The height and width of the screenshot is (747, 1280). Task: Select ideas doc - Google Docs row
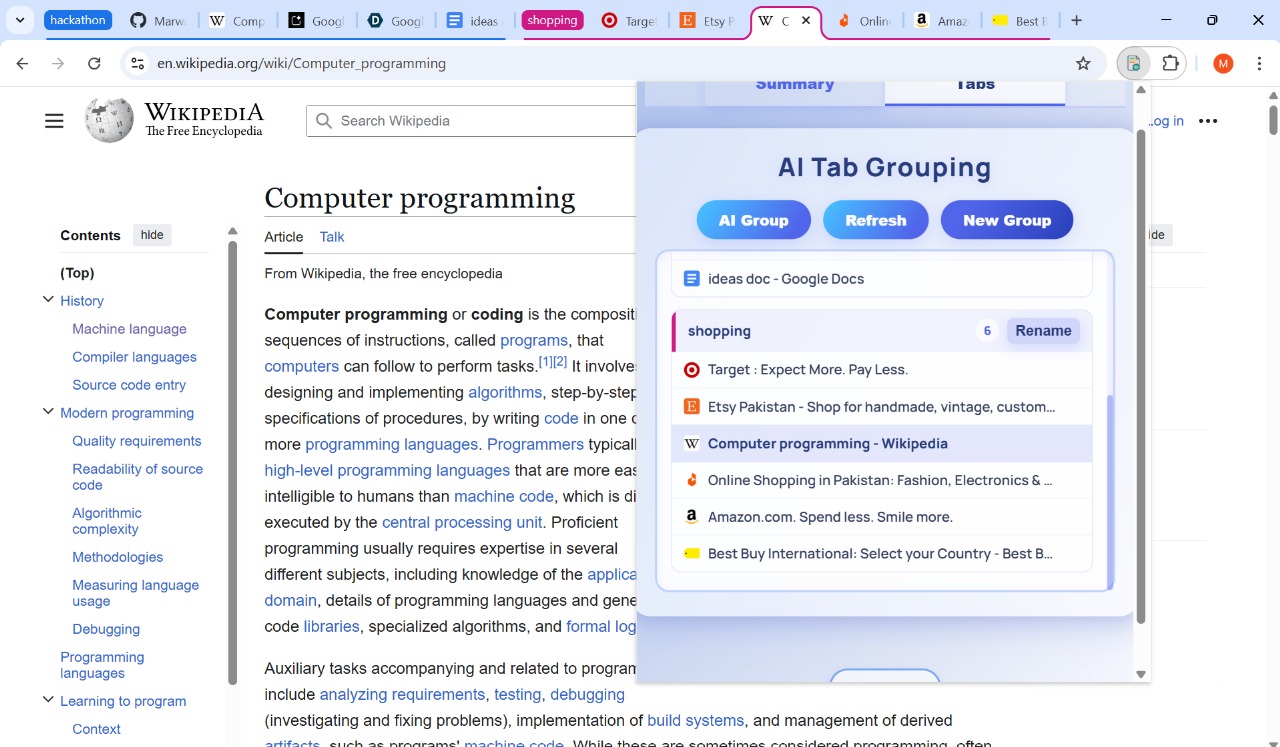[x=882, y=279]
